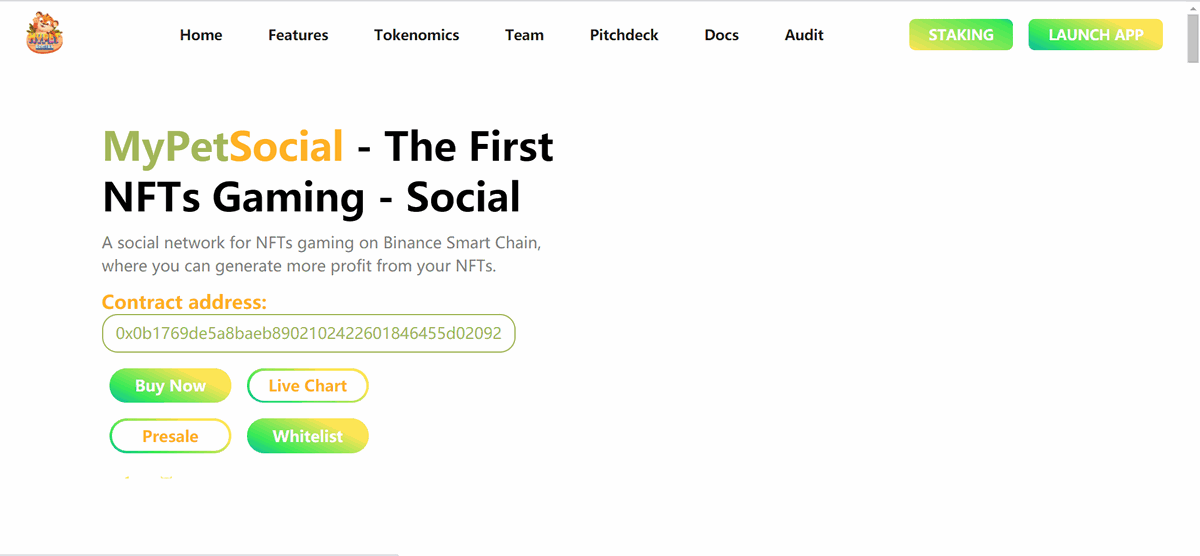Open the Live Chart button
This screenshot has height=556, width=1200.
(x=308, y=386)
